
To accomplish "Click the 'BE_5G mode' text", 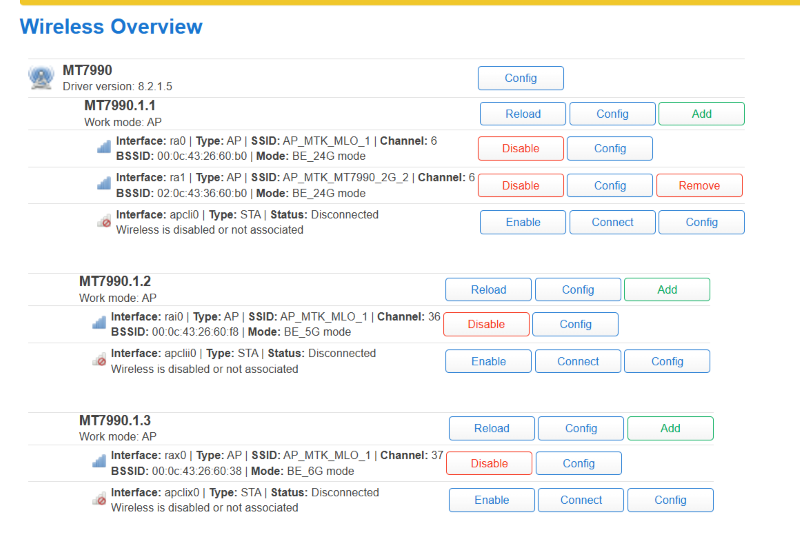I will click(x=317, y=332).
